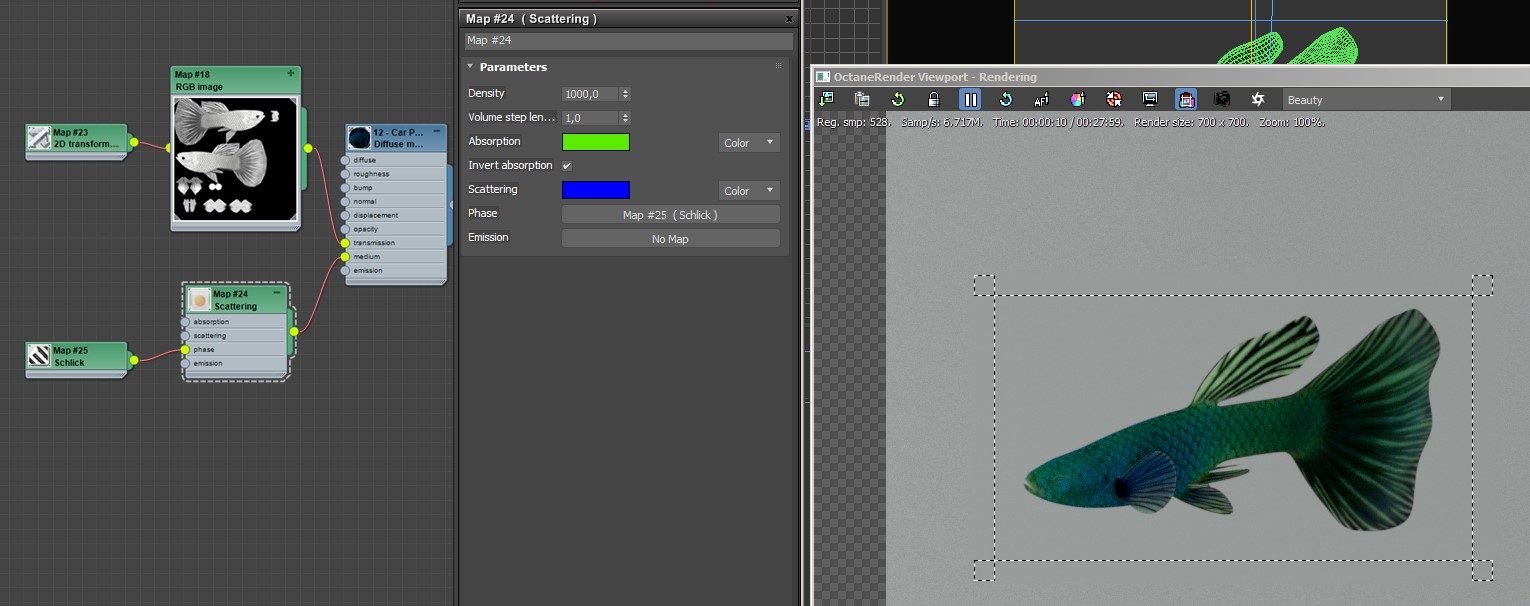Adjust the Volume step length spinner arrows
This screenshot has height=606, width=1530.
tap(626, 118)
